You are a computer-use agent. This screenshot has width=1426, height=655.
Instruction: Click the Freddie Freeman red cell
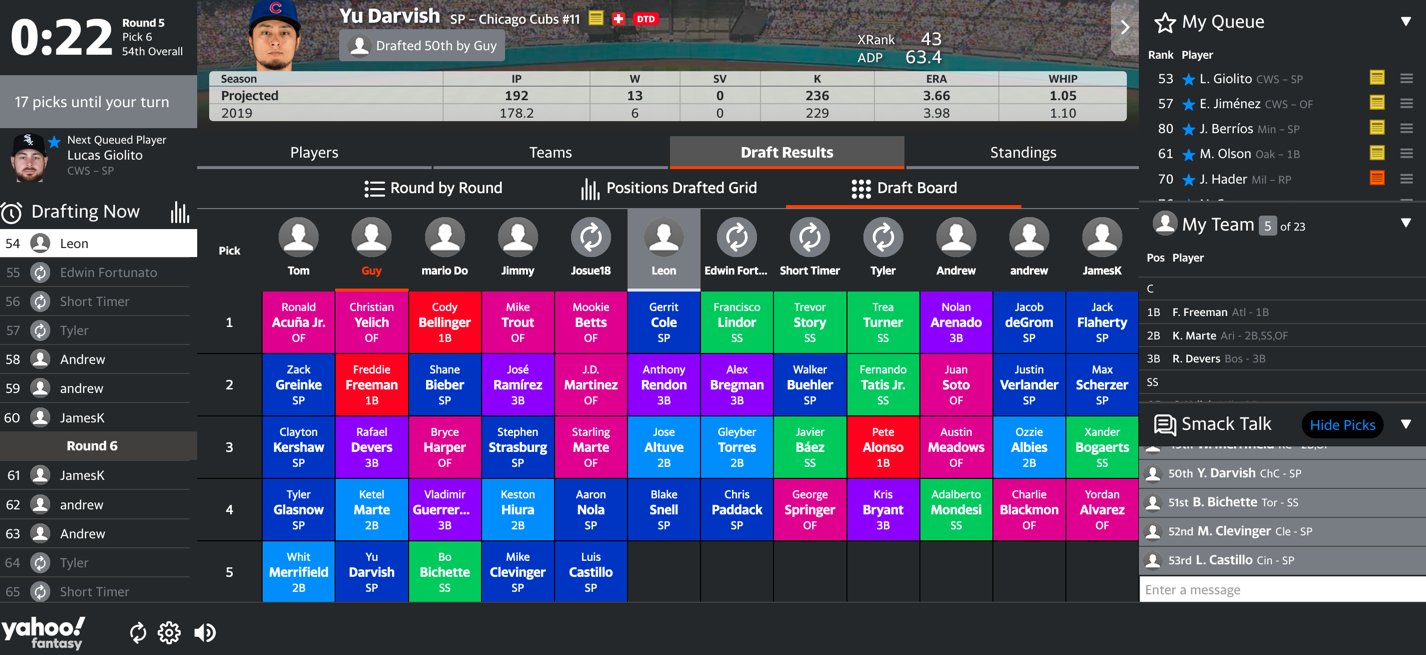click(371, 385)
